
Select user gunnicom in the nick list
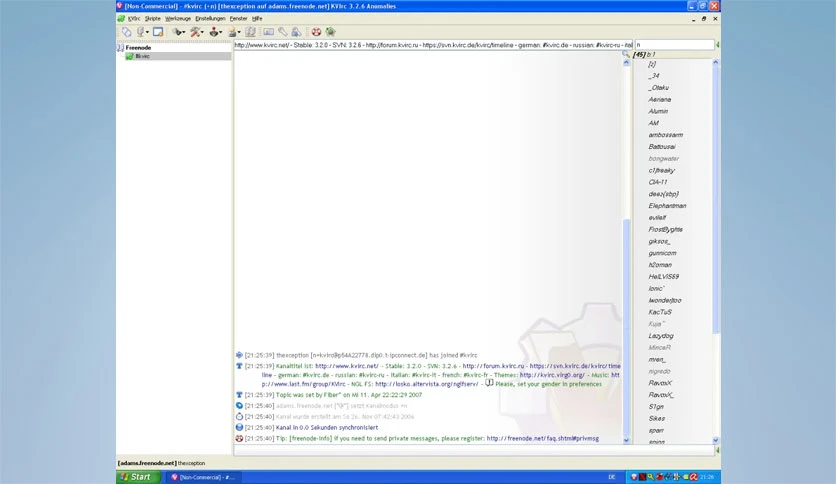(662, 253)
